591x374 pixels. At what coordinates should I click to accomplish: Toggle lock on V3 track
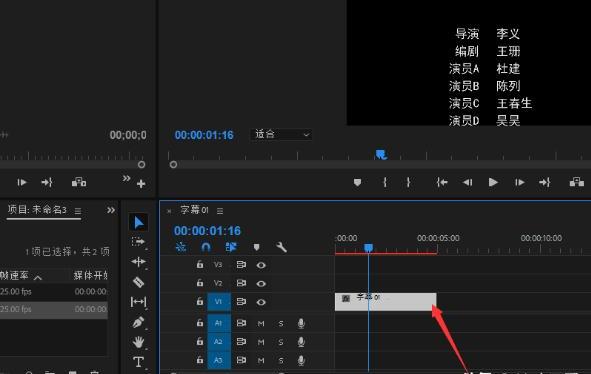pyautogui.click(x=200, y=265)
